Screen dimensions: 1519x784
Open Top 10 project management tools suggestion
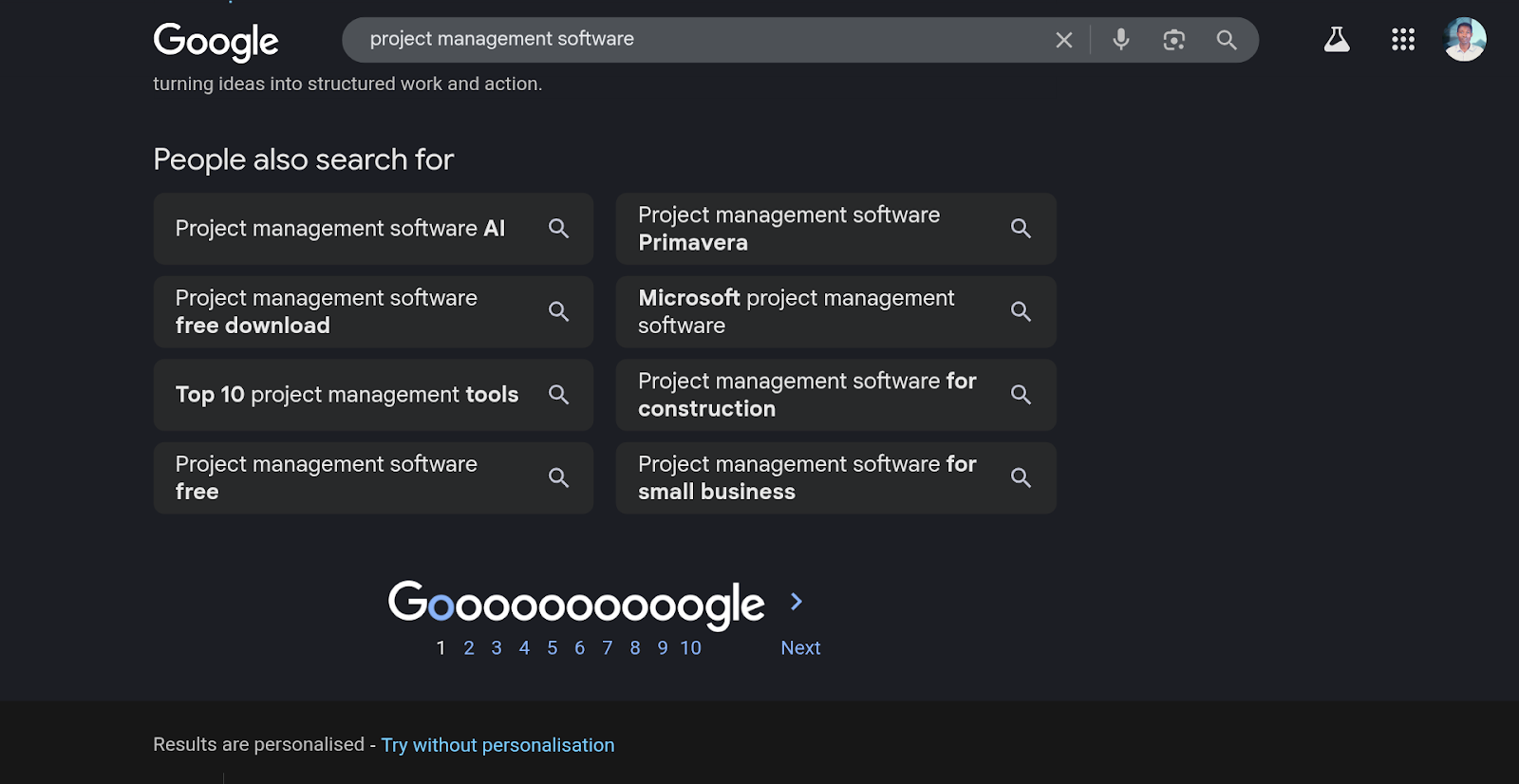(373, 395)
